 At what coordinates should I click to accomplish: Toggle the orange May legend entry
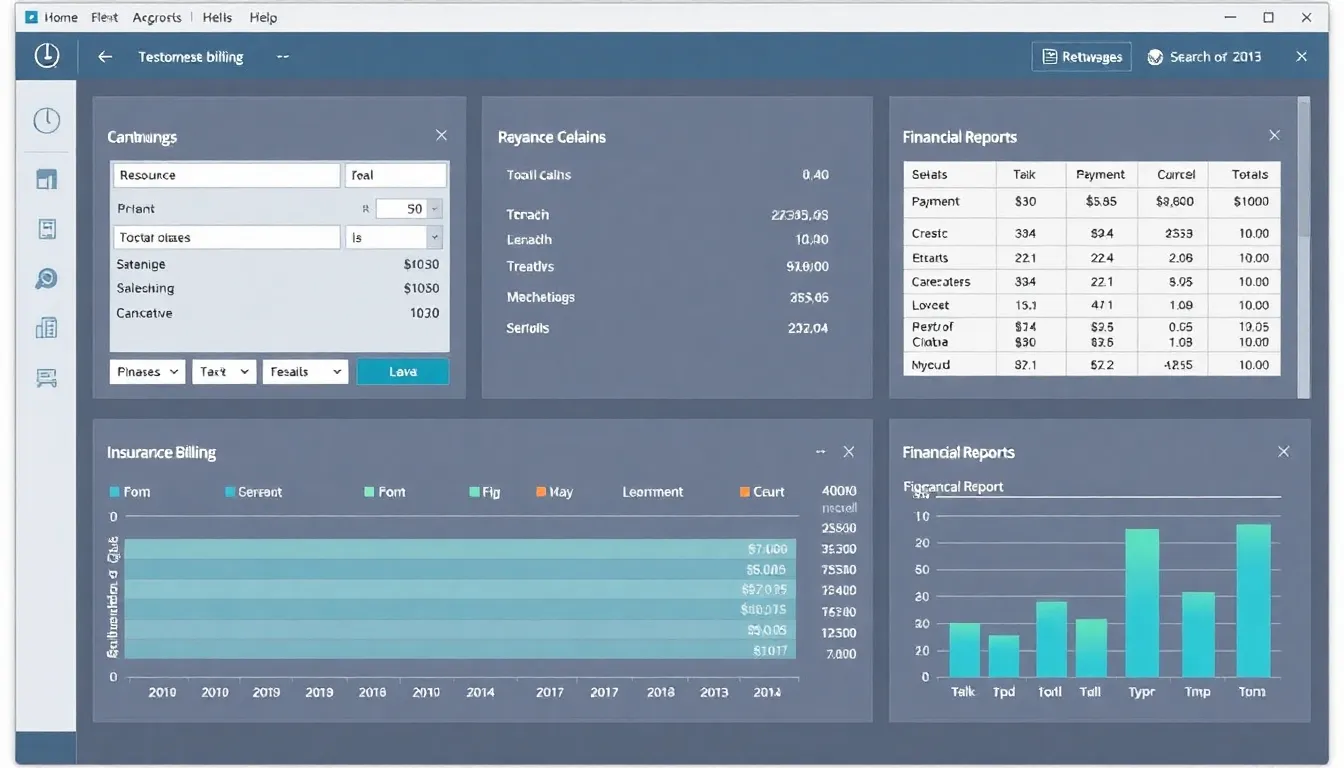click(554, 492)
